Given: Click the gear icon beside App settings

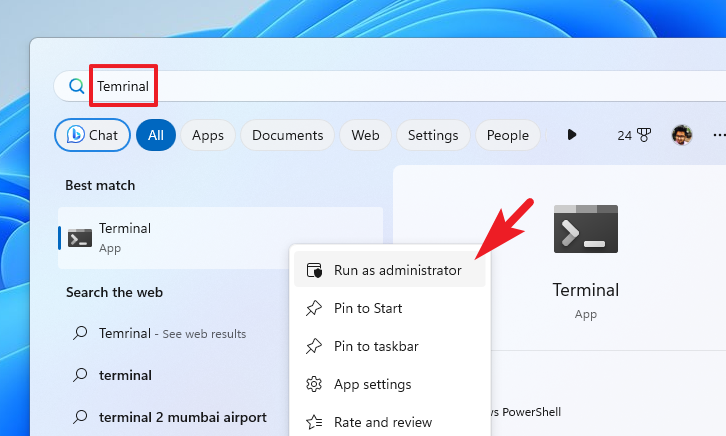Looking at the screenshot, I should click(314, 384).
